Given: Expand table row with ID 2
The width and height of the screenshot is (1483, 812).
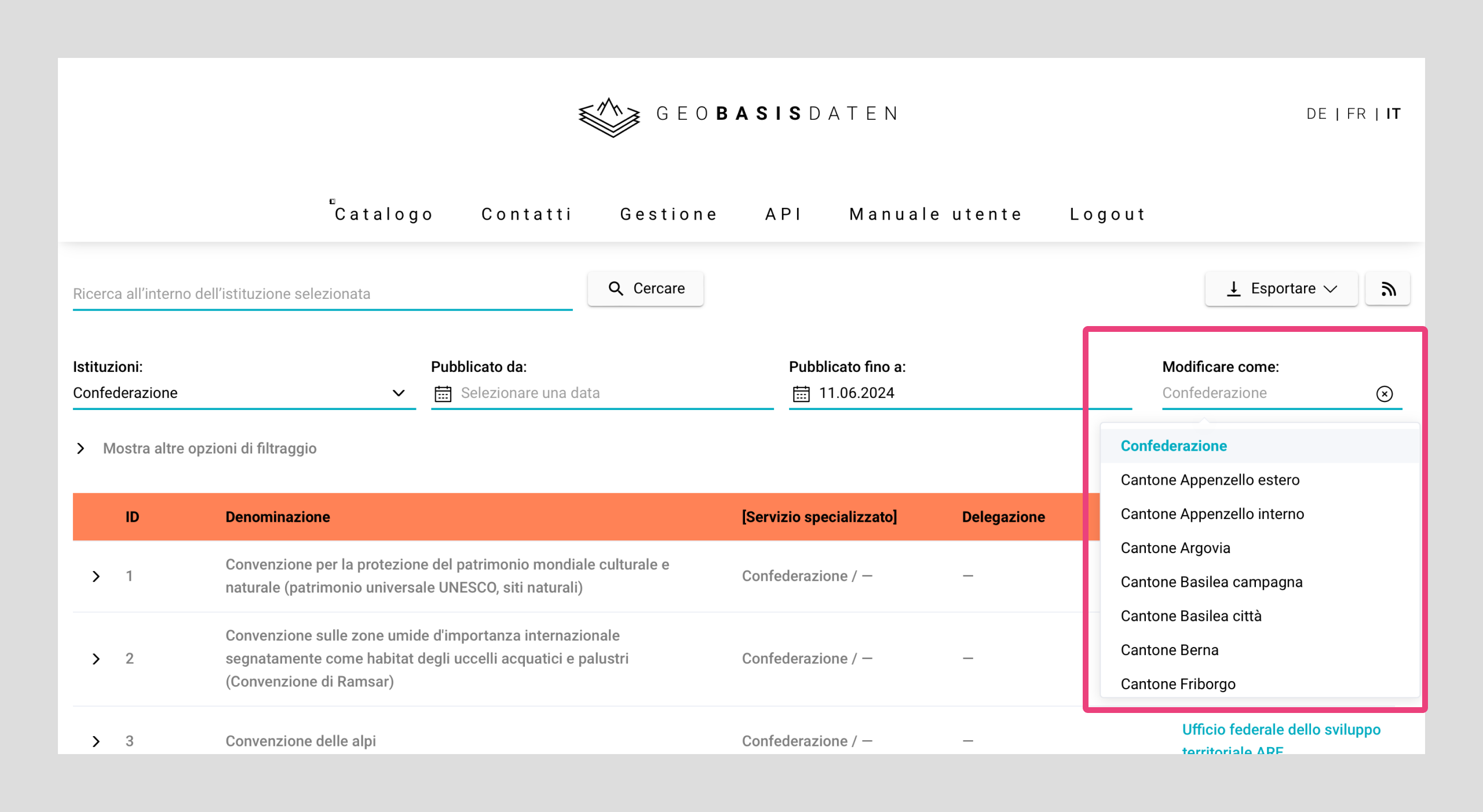Looking at the screenshot, I should pyautogui.click(x=96, y=659).
